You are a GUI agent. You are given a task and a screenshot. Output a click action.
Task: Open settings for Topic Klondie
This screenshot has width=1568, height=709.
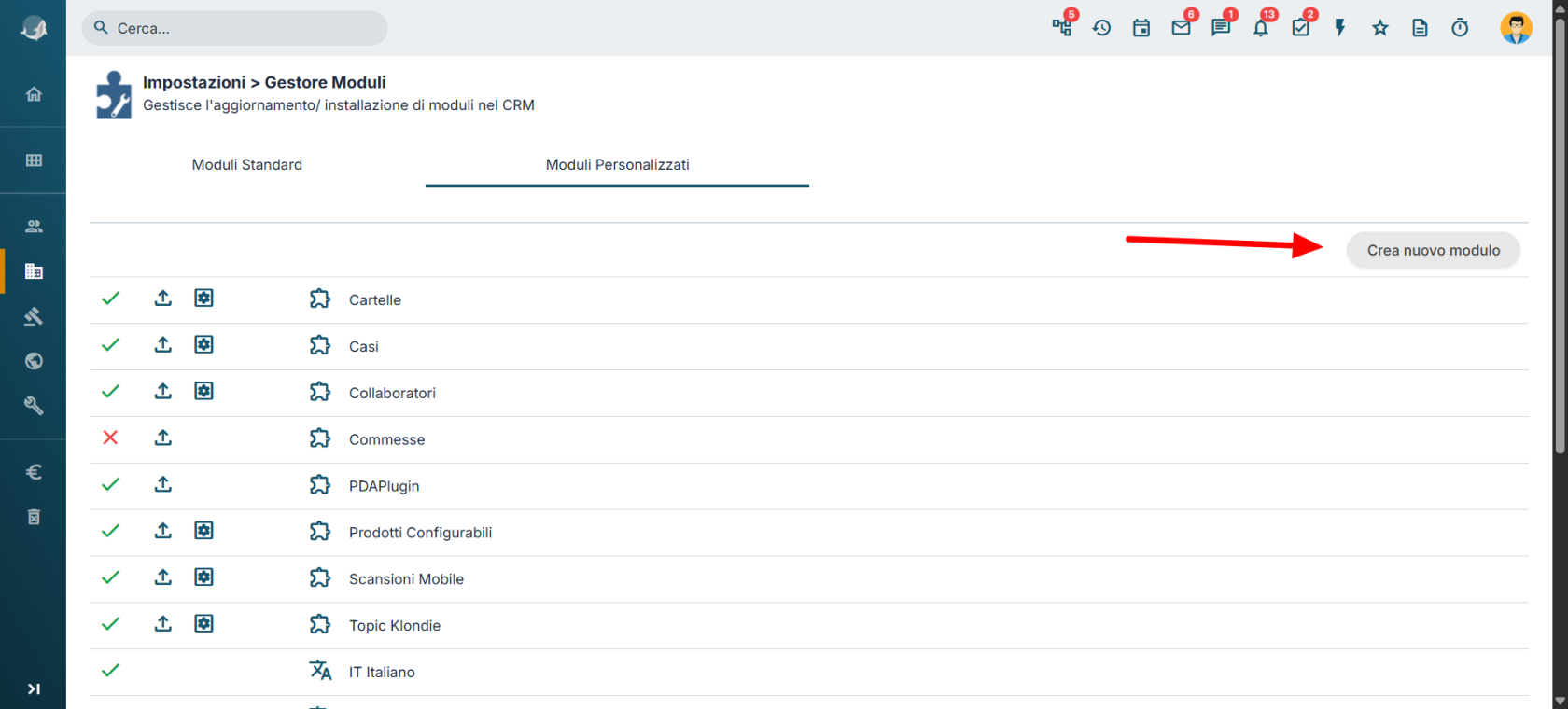203,623
